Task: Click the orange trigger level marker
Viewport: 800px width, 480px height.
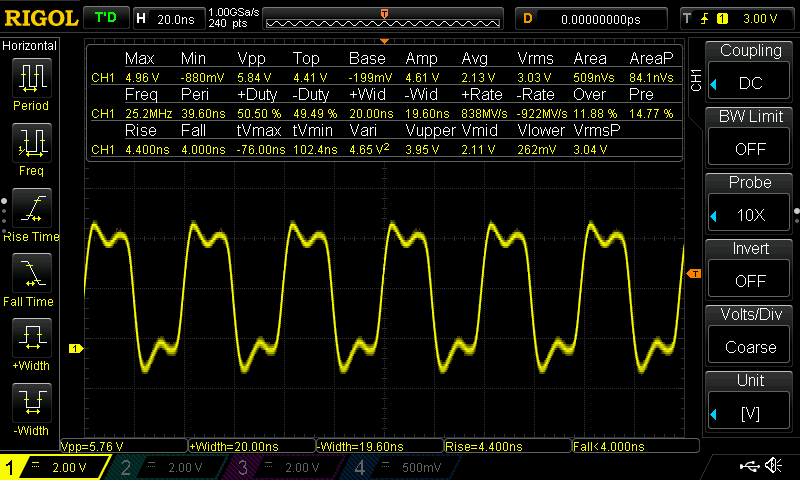Action: pos(694,273)
